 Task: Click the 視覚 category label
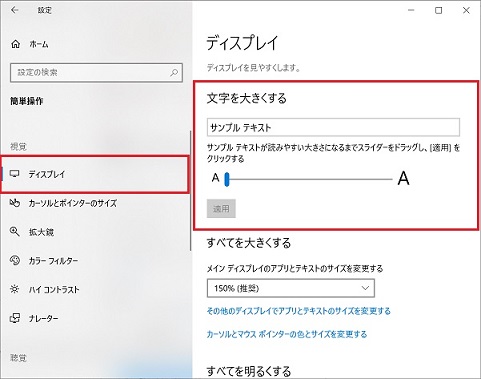click(x=18, y=146)
